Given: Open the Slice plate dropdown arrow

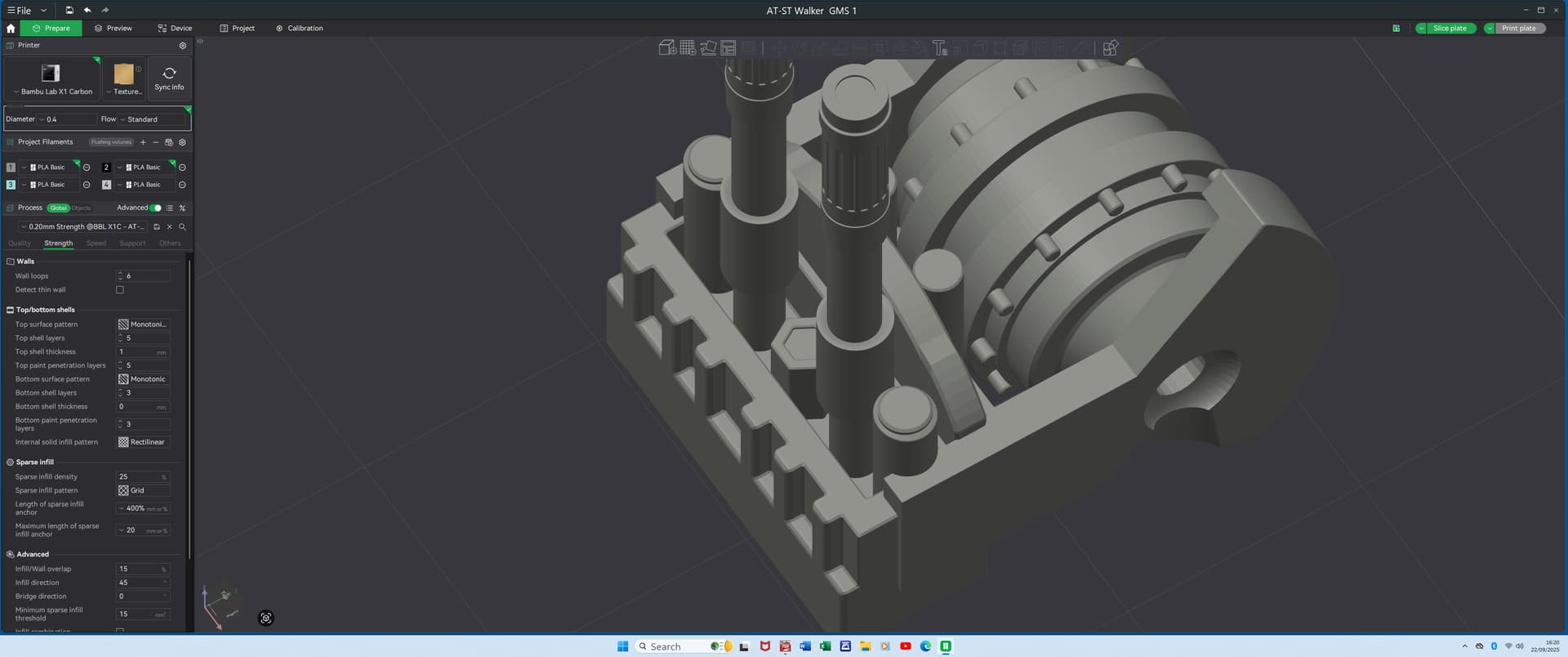Looking at the screenshot, I should click(x=1422, y=29).
